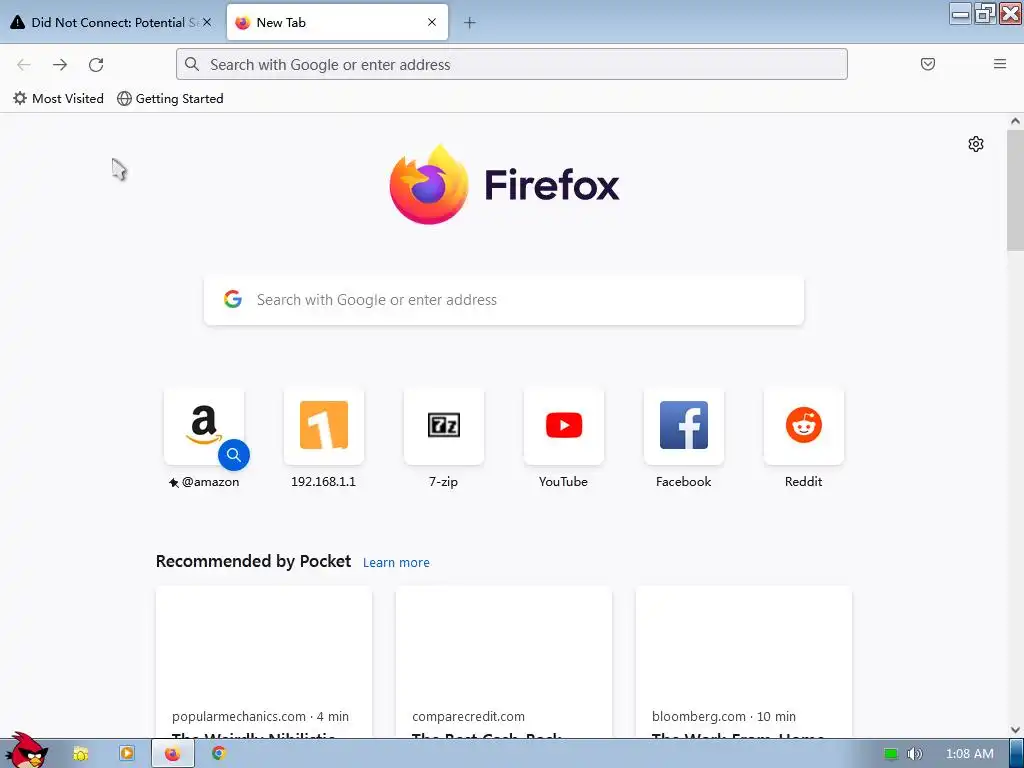This screenshot has width=1024, height=768.
Task: Click the Learn more Pocket link
Action: click(396, 562)
